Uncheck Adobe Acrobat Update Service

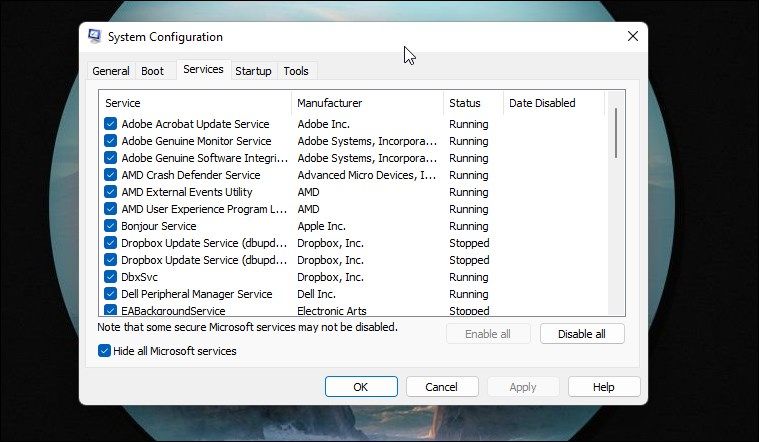(110, 124)
